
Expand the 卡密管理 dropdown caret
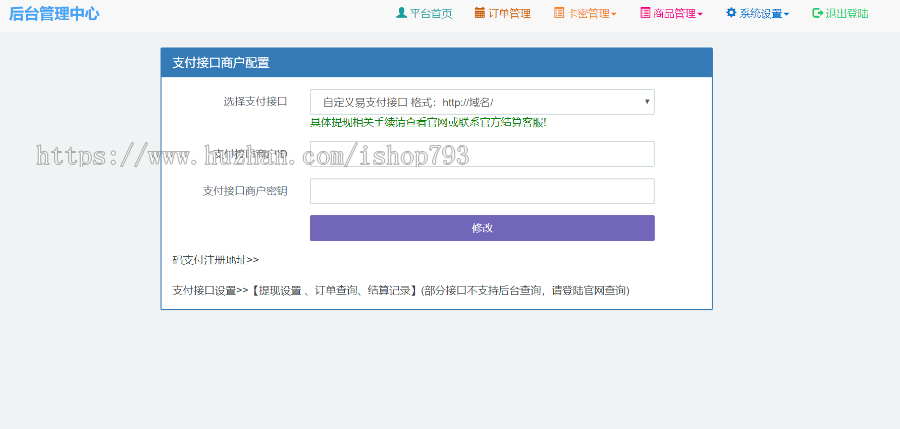pyautogui.click(x=614, y=15)
